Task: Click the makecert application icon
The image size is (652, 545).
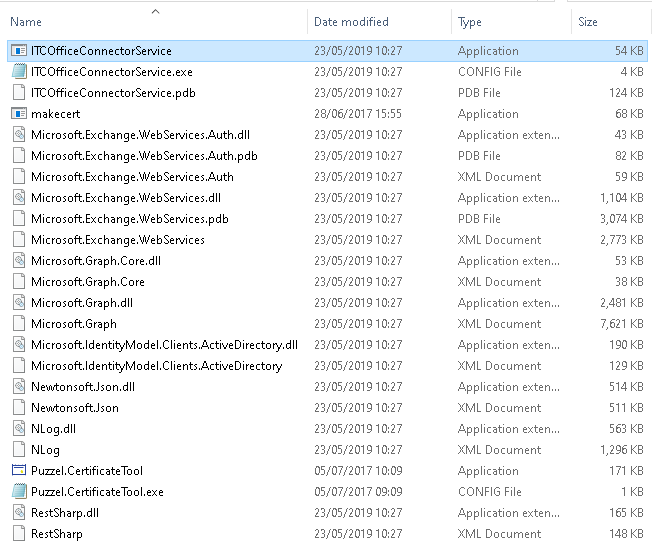Action: (x=19, y=114)
